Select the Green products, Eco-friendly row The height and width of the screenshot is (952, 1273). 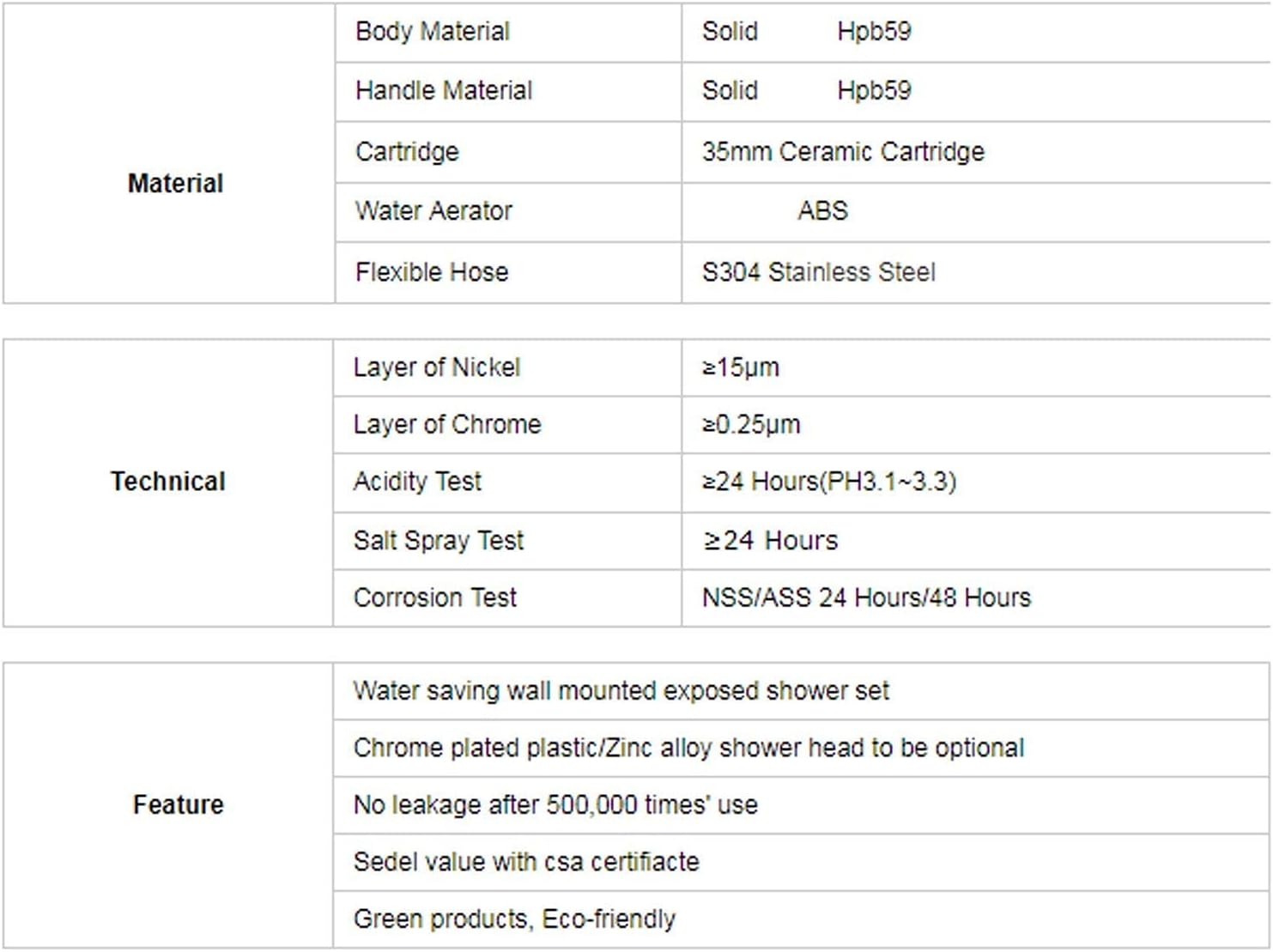coord(802,919)
